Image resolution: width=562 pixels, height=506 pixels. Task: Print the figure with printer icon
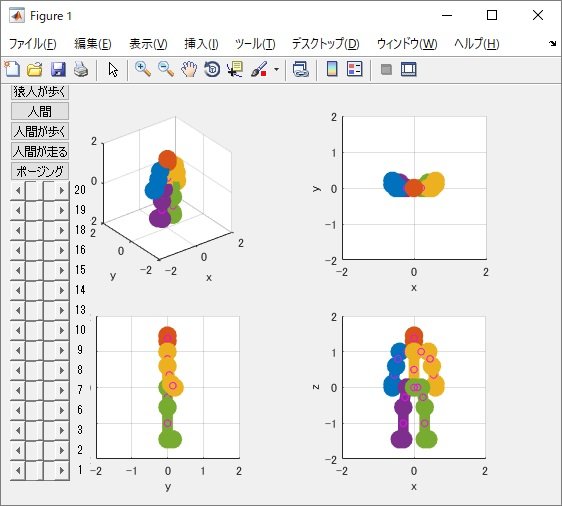click(81, 69)
